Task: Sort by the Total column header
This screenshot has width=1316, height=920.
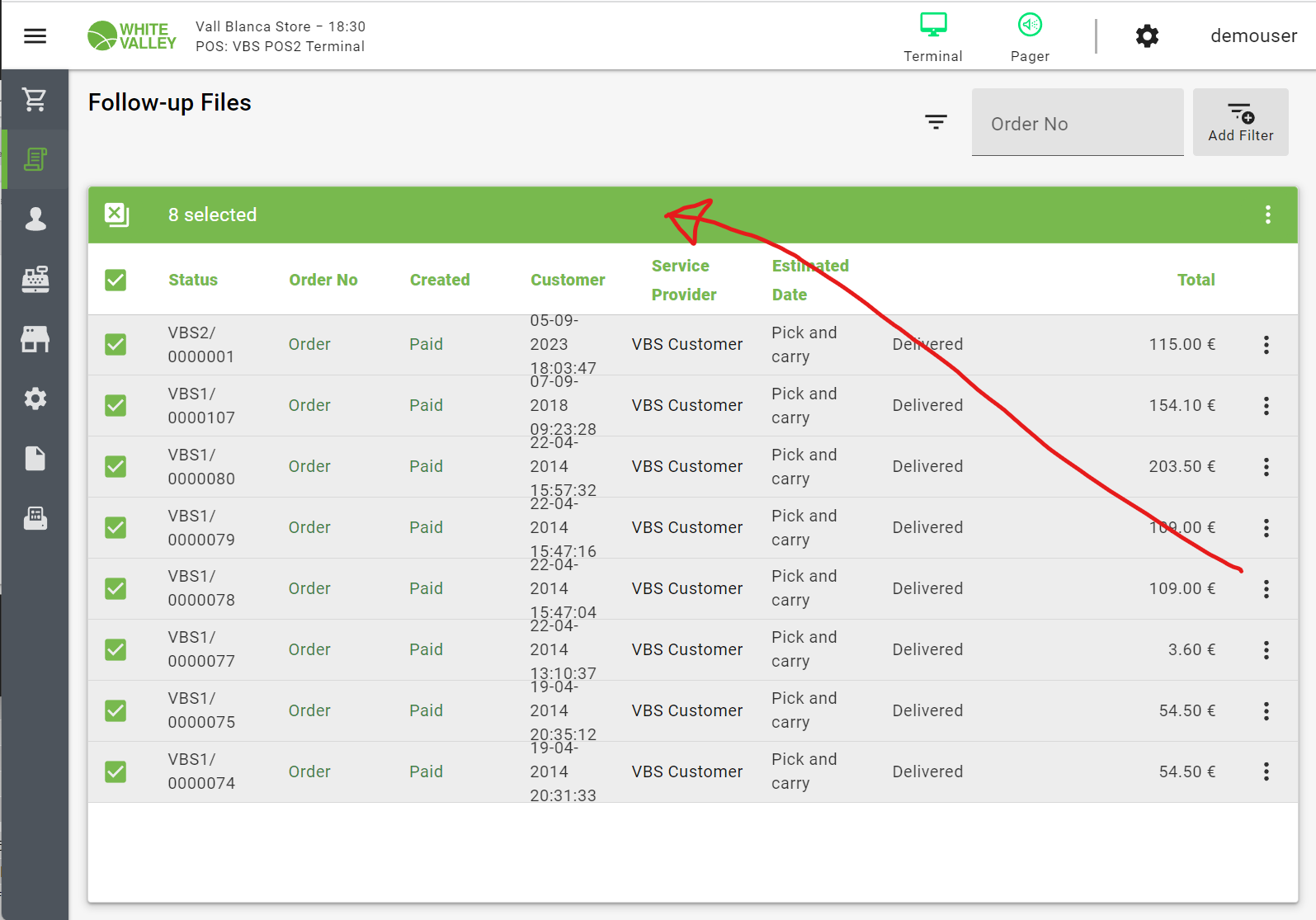Action: pyautogui.click(x=1196, y=280)
